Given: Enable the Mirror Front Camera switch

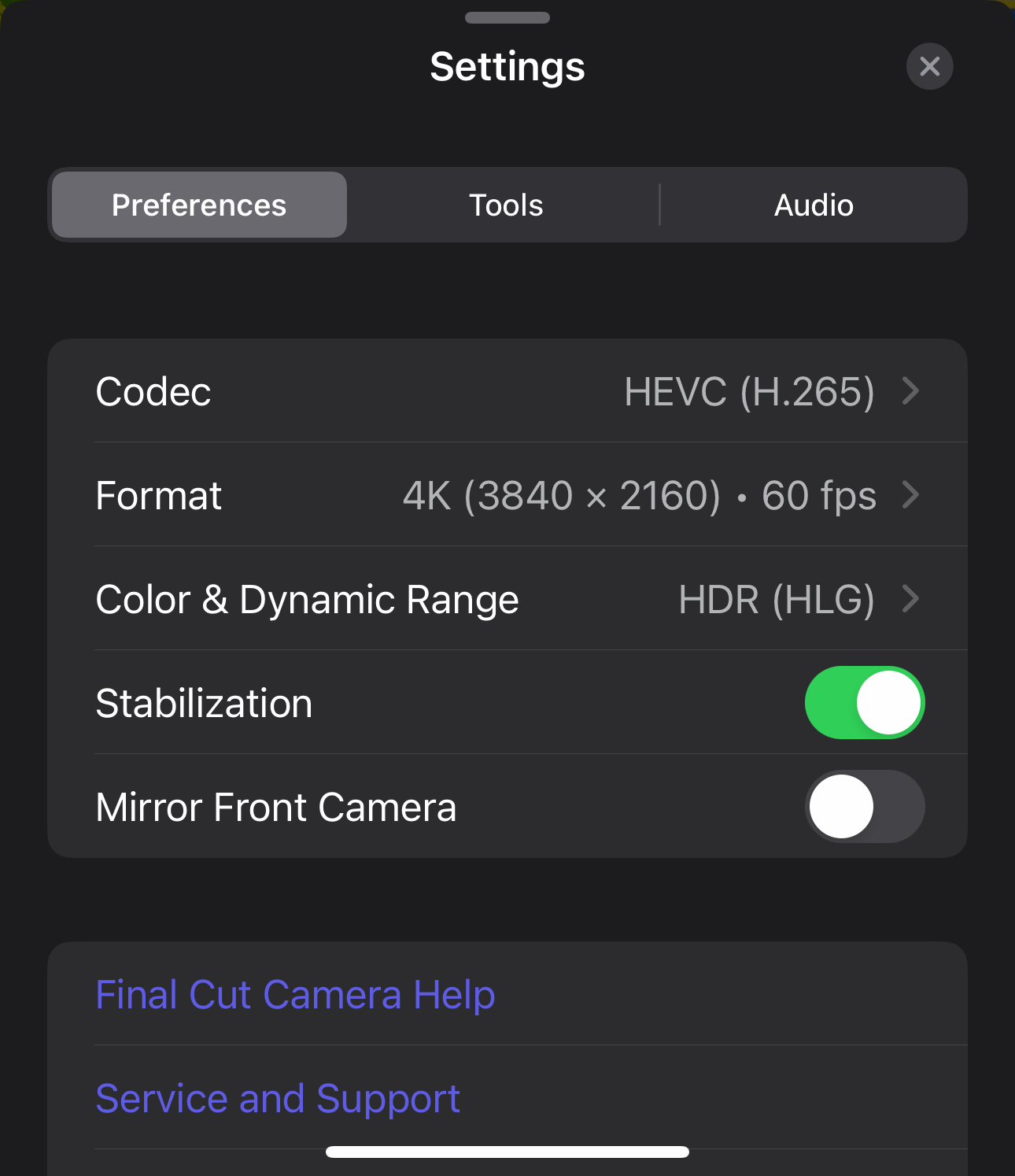Looking at the screenshot, I should [x=865, y=806].
